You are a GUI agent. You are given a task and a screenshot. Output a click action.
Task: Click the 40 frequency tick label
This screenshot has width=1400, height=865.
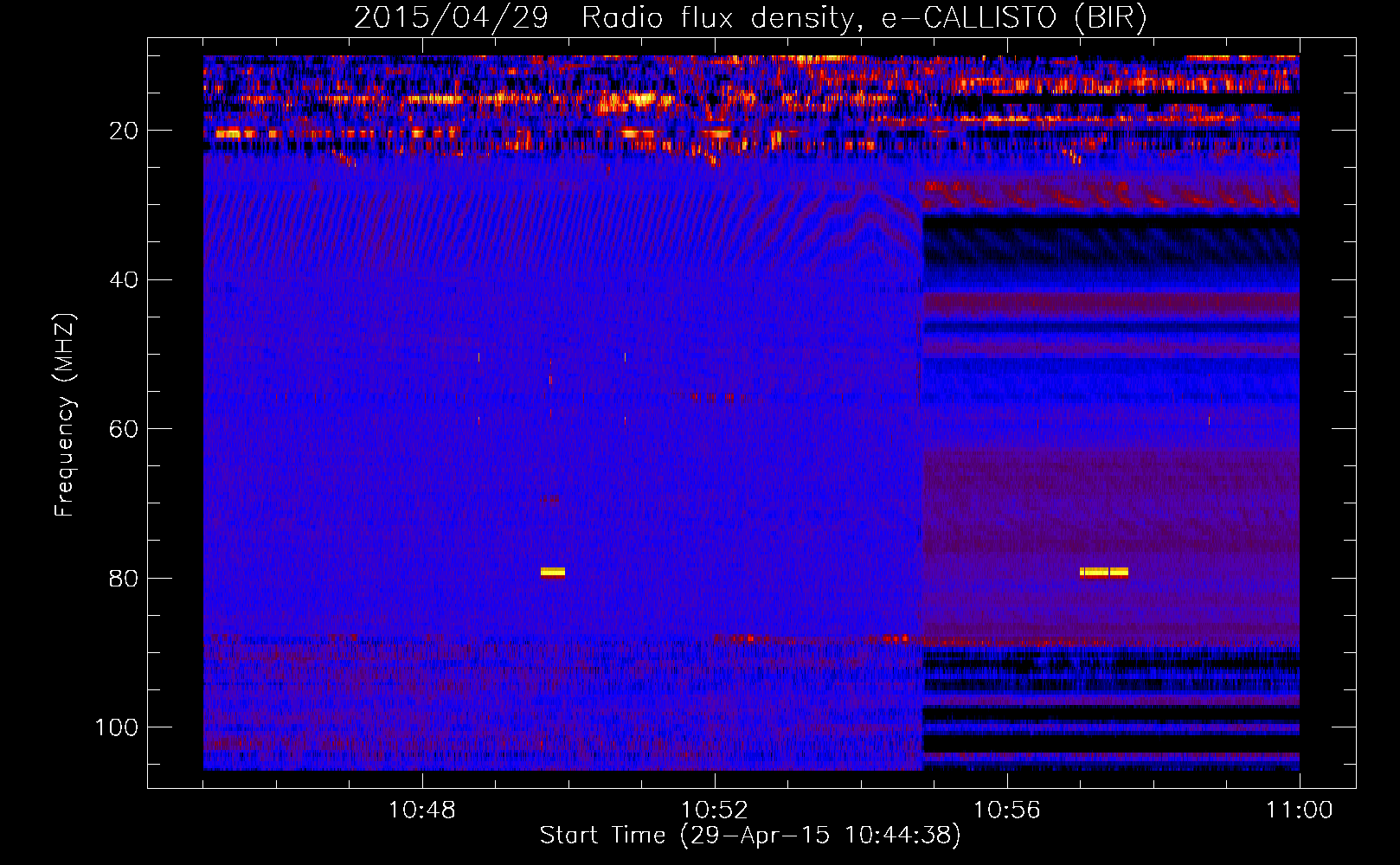coord(125,279)
